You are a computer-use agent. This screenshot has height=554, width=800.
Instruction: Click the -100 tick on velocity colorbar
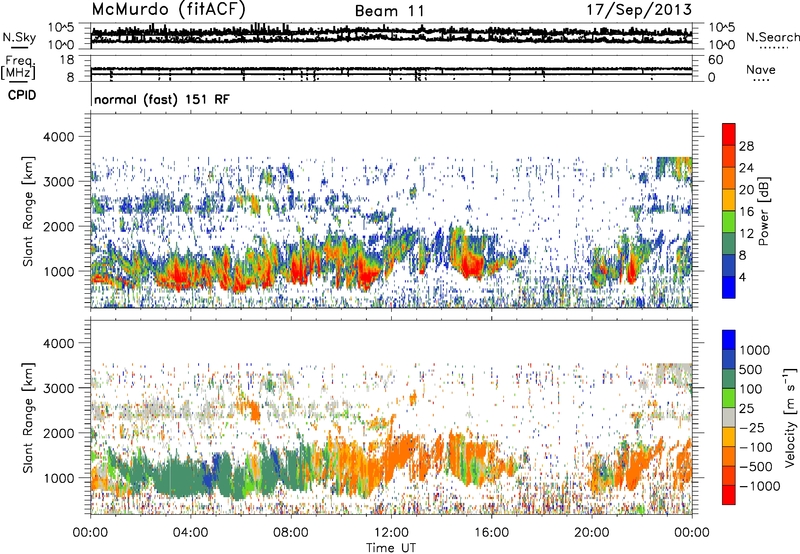tap(755, 447)
